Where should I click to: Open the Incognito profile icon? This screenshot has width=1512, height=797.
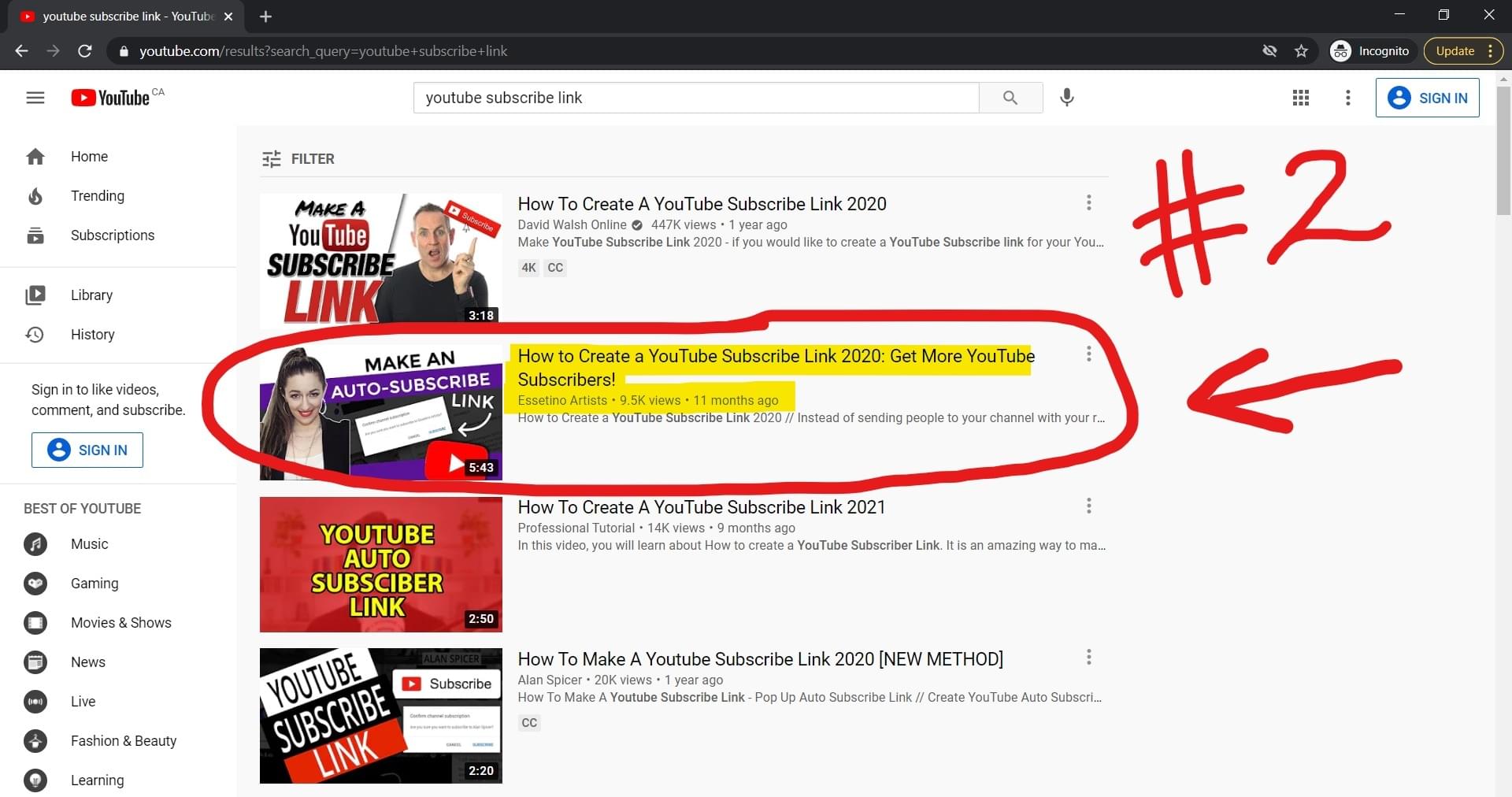[x=1341, y=50]
